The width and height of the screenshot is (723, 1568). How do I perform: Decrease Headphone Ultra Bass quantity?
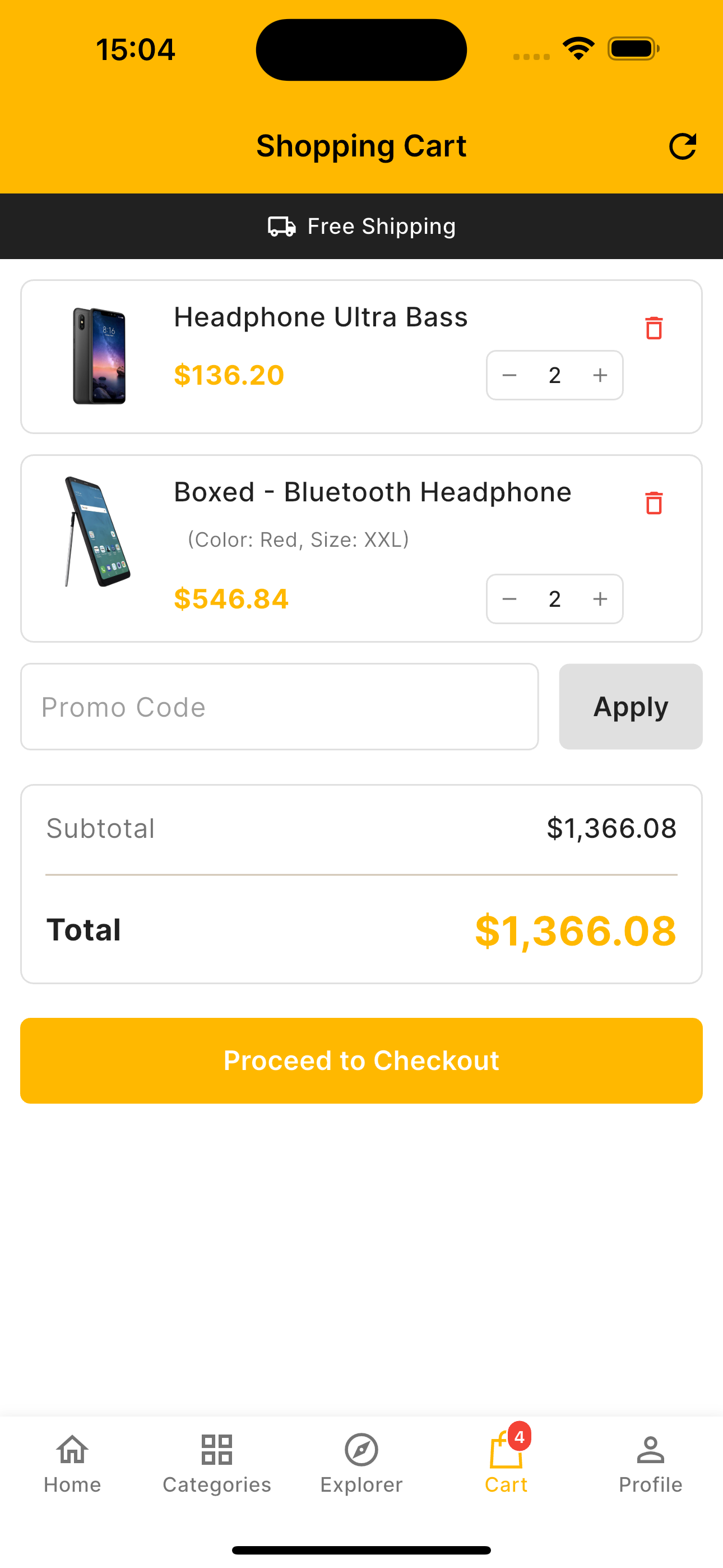[x=509, y=376]
